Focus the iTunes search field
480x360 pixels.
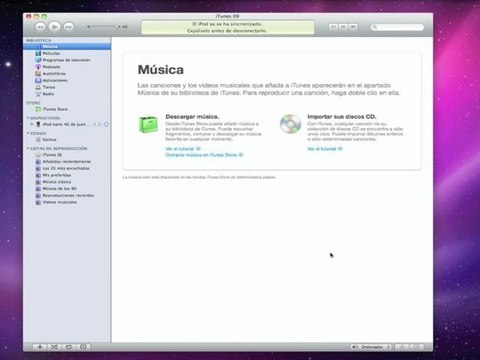tap(397, 27)
